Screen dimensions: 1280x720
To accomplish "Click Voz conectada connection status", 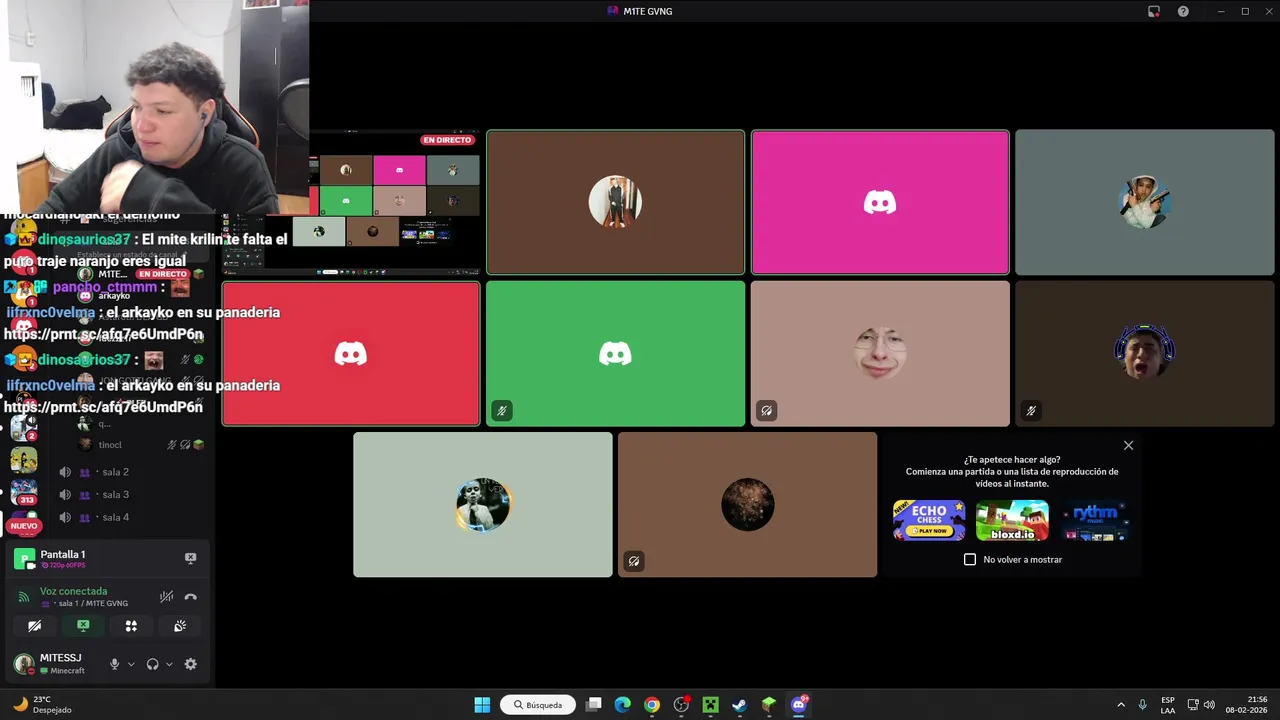I will coord(73,592).
